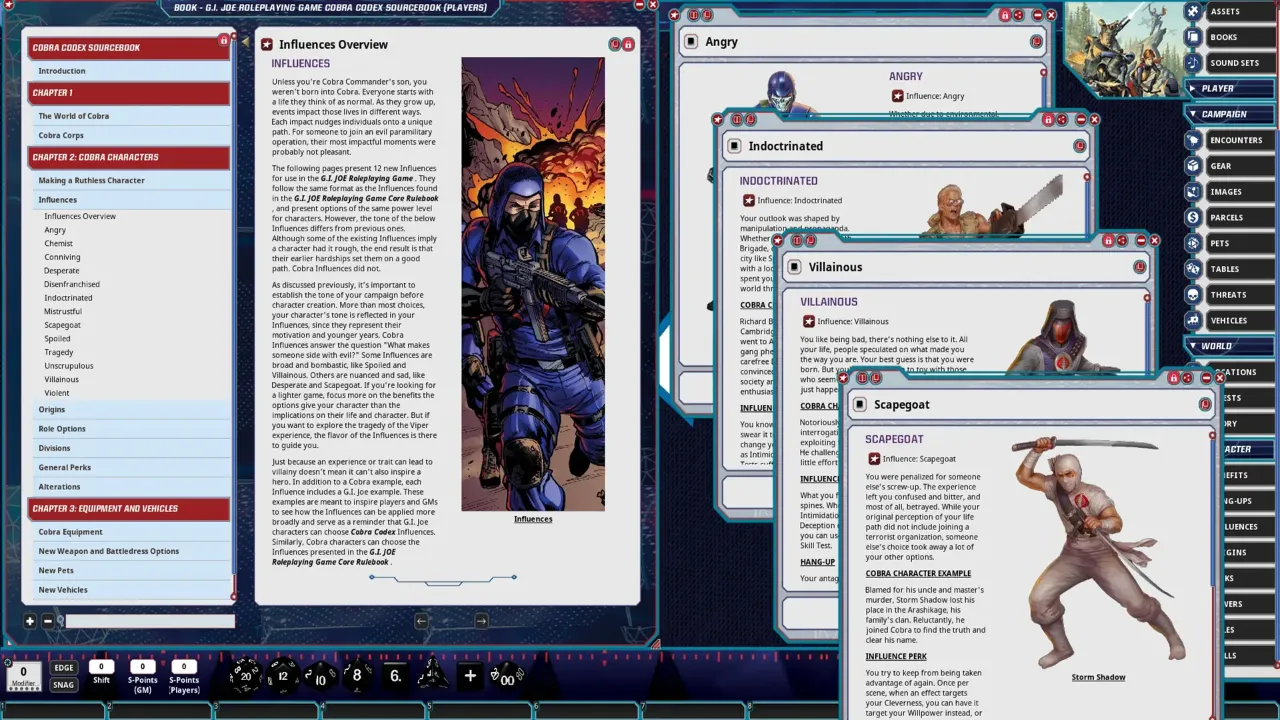The height and width of the screenshot is (720, 1280).
Task: Click the minus collapse-all button below contents
Action: pyautogui.click(x=47, y=621)
